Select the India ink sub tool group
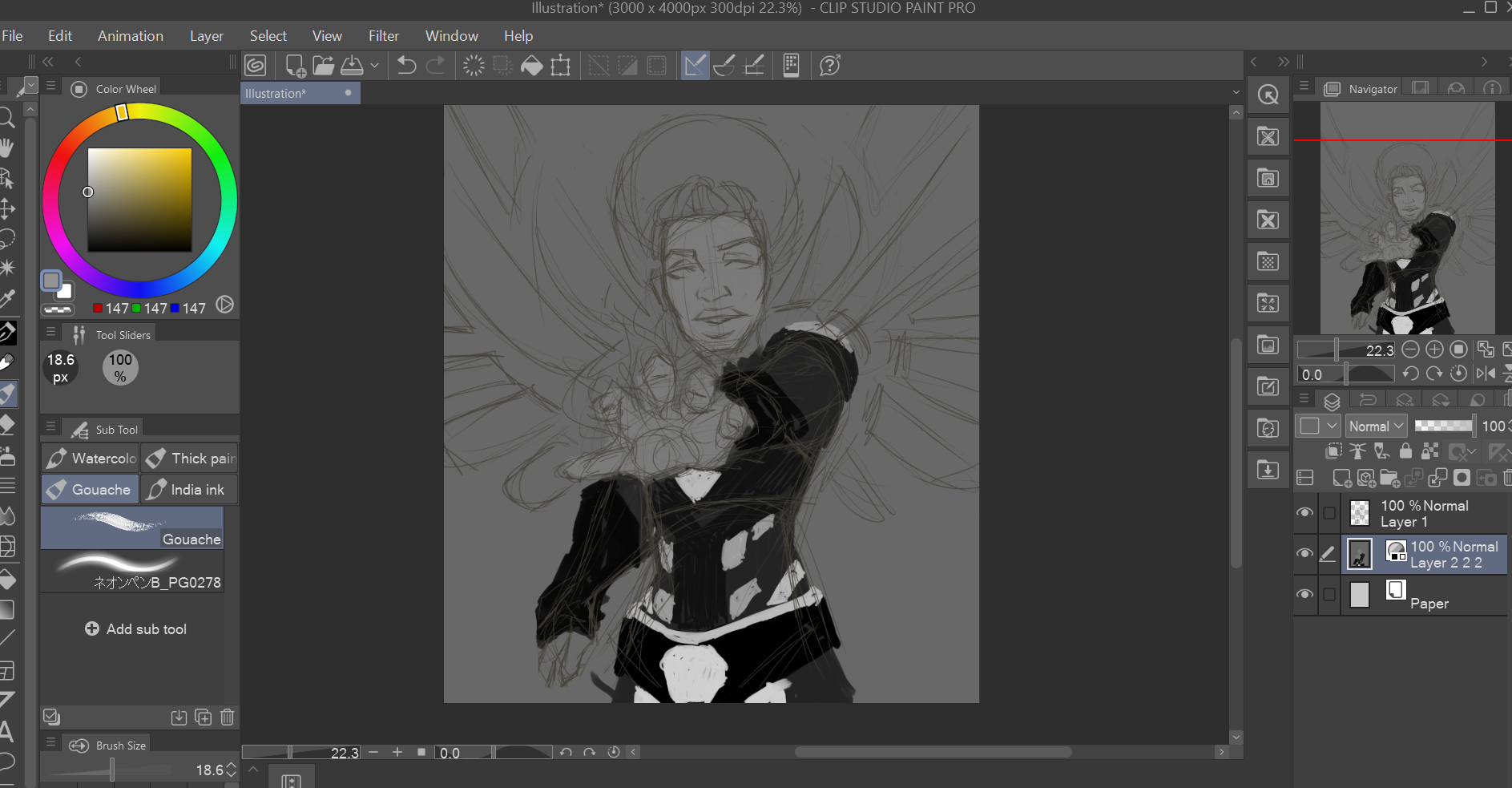This screenshot has height=788, width=1512. pos(189,490)
